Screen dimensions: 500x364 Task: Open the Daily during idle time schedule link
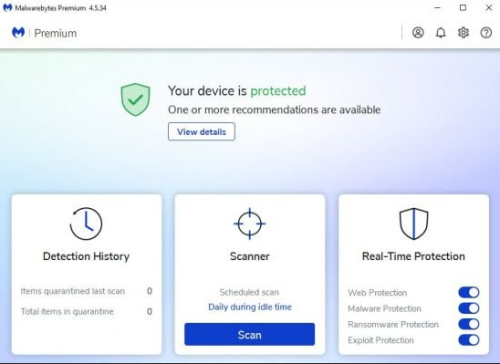coord(250,307)
